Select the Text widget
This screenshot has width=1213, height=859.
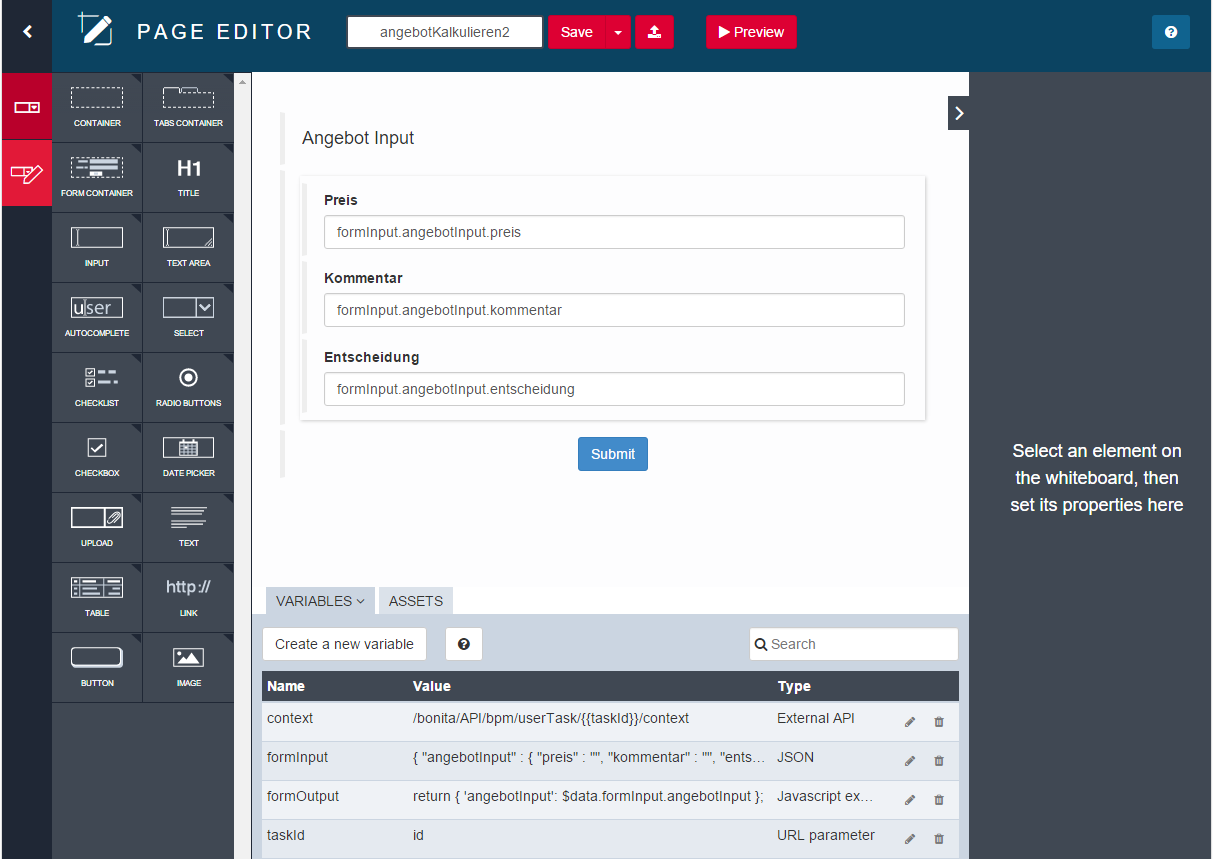tap(188, 527)
